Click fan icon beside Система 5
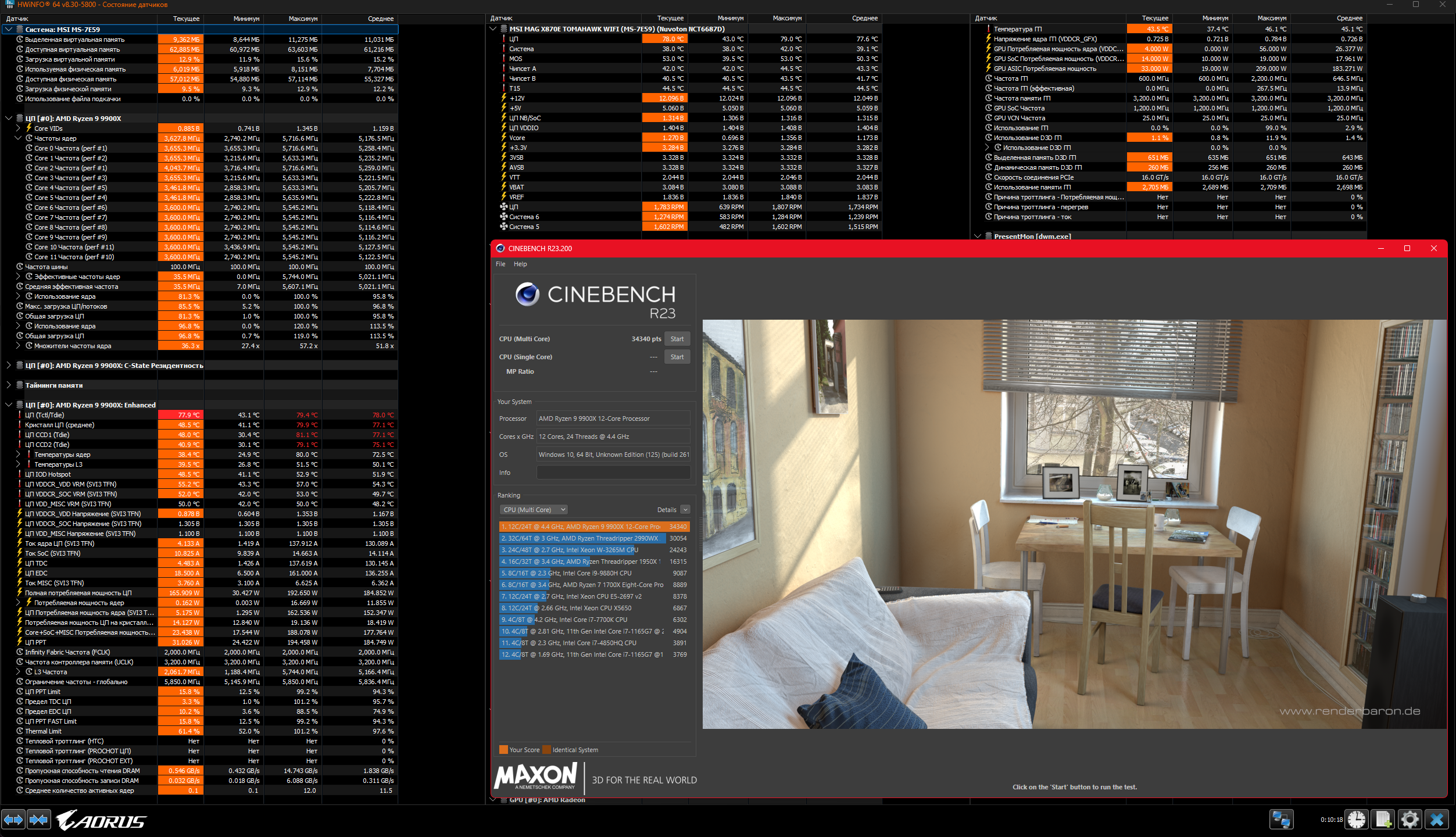Viewport: 1456px width, 837px height. [x=504, y=227]
